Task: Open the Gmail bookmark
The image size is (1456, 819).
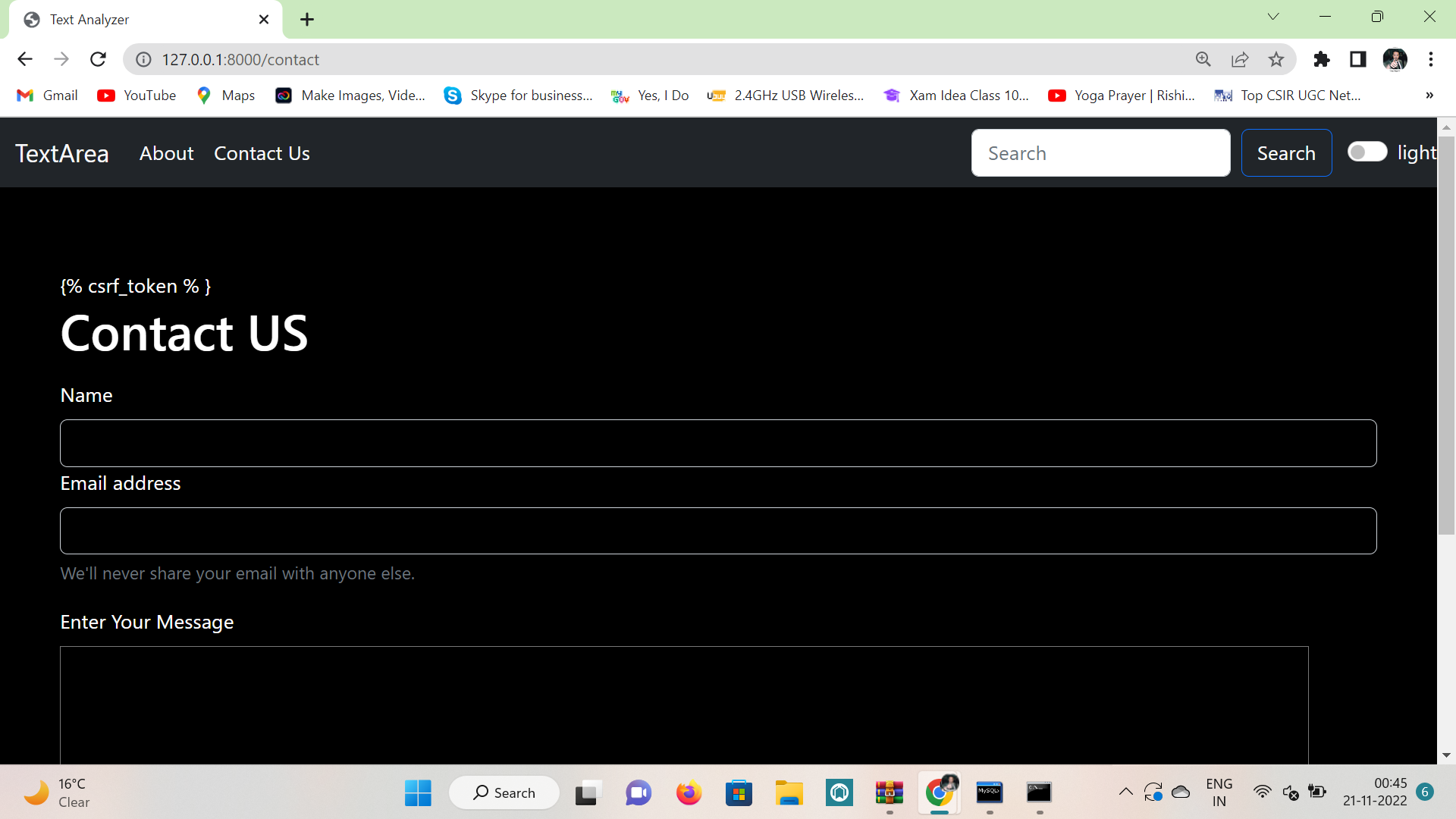Action: point(47,95)
